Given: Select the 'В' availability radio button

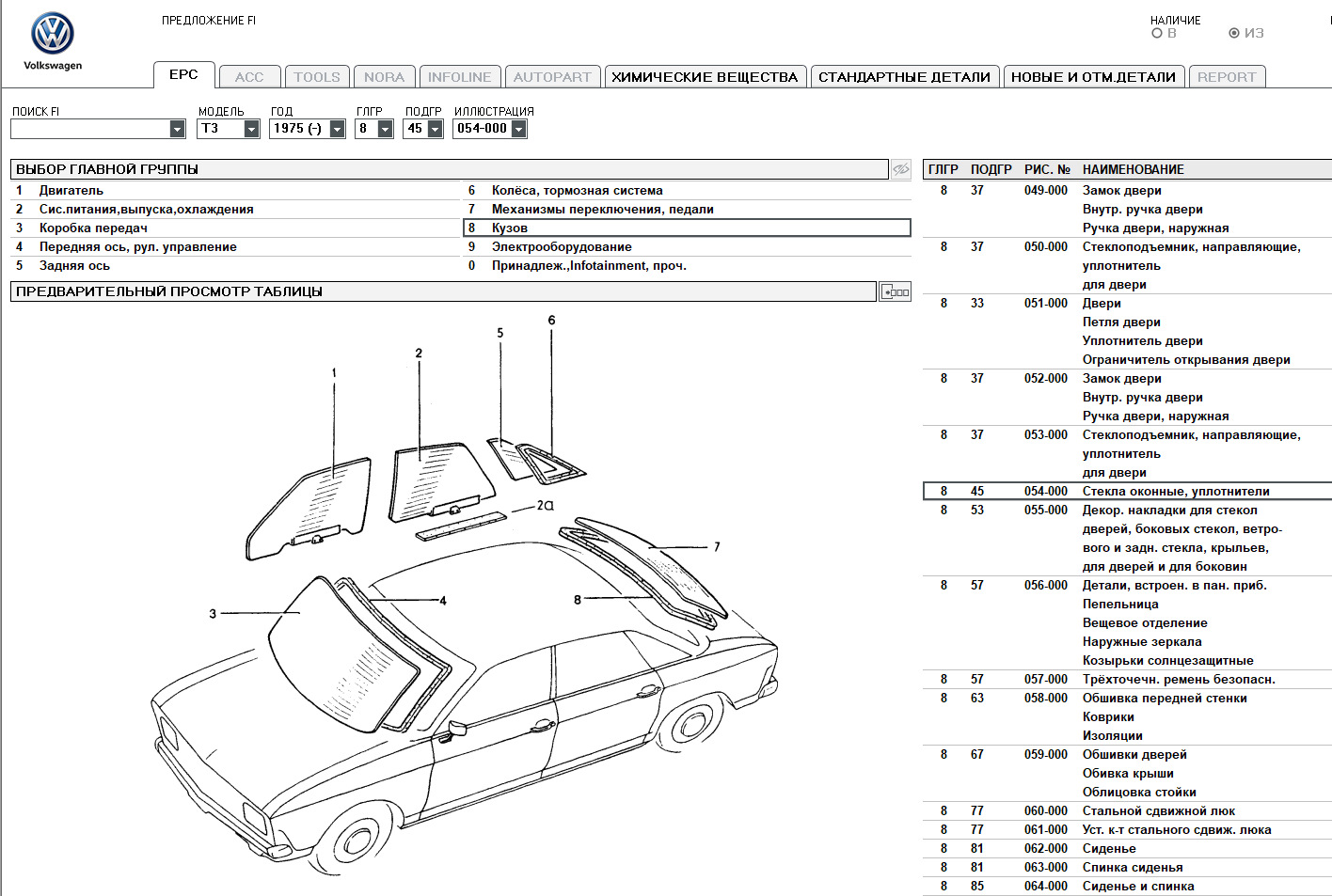Looking at the screenshot, I should tap(1157, 33).
